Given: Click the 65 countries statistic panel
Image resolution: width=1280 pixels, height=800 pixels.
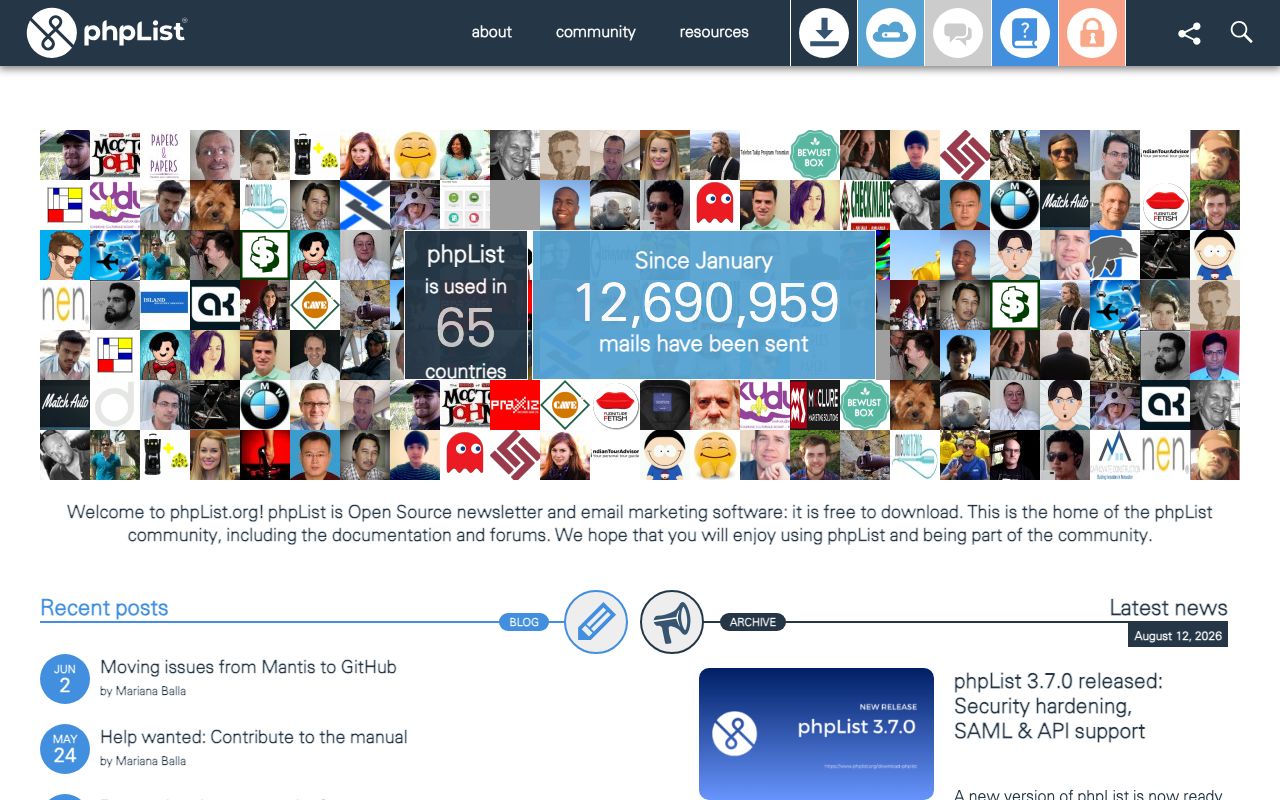Looking at the screenshot, I should tap(466, 306).
